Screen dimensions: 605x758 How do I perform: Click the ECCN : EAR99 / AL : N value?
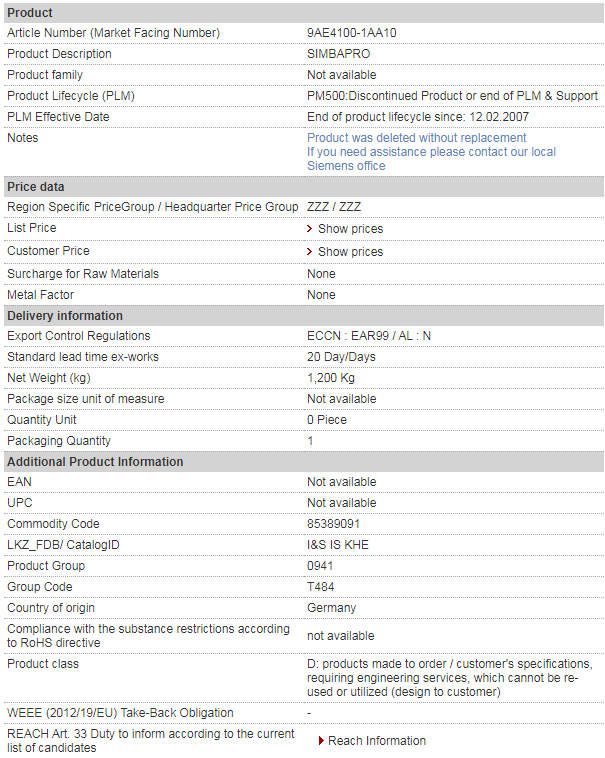click(369, 336)
